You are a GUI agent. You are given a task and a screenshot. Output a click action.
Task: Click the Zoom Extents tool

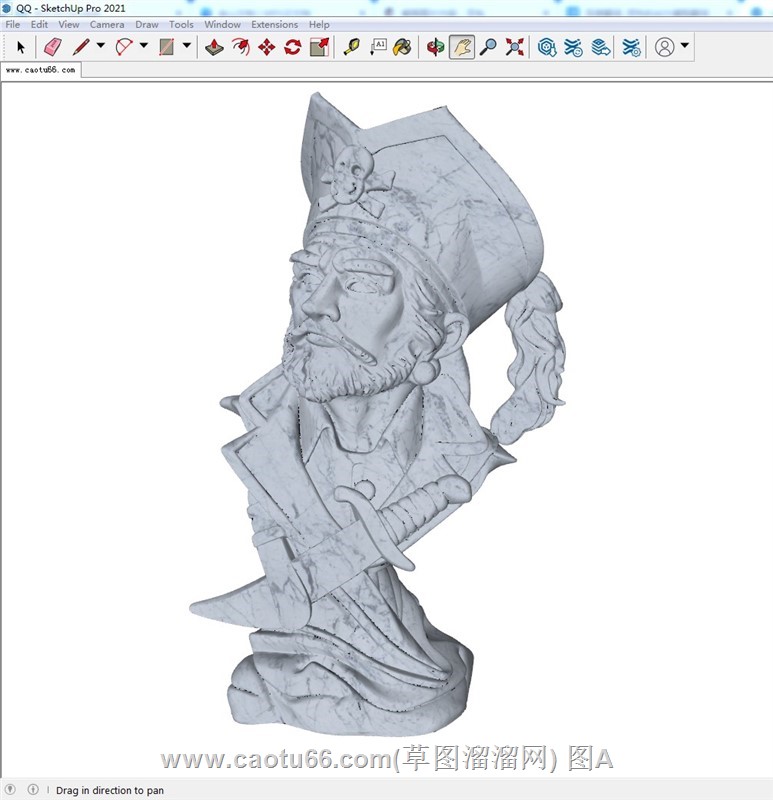(515, 47)
